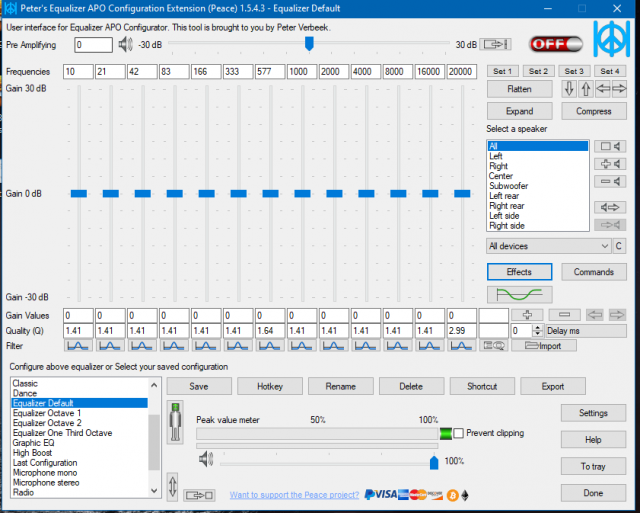Choose High Boost from saved configurations

click(35, 452)
